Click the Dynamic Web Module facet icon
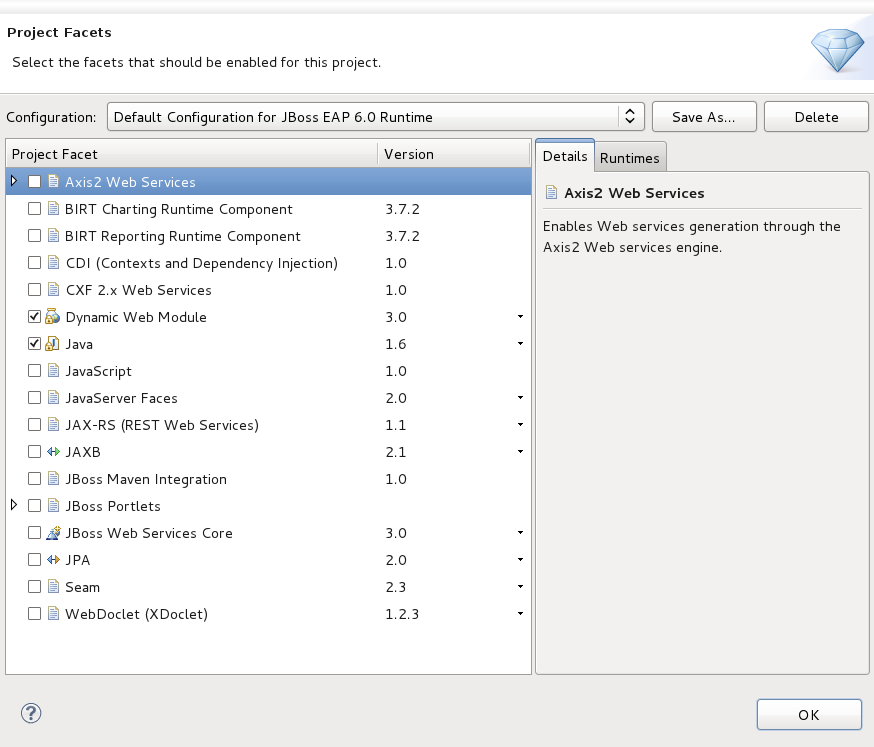Viewport: 874px width, 747px height. (x=53, y=317)
